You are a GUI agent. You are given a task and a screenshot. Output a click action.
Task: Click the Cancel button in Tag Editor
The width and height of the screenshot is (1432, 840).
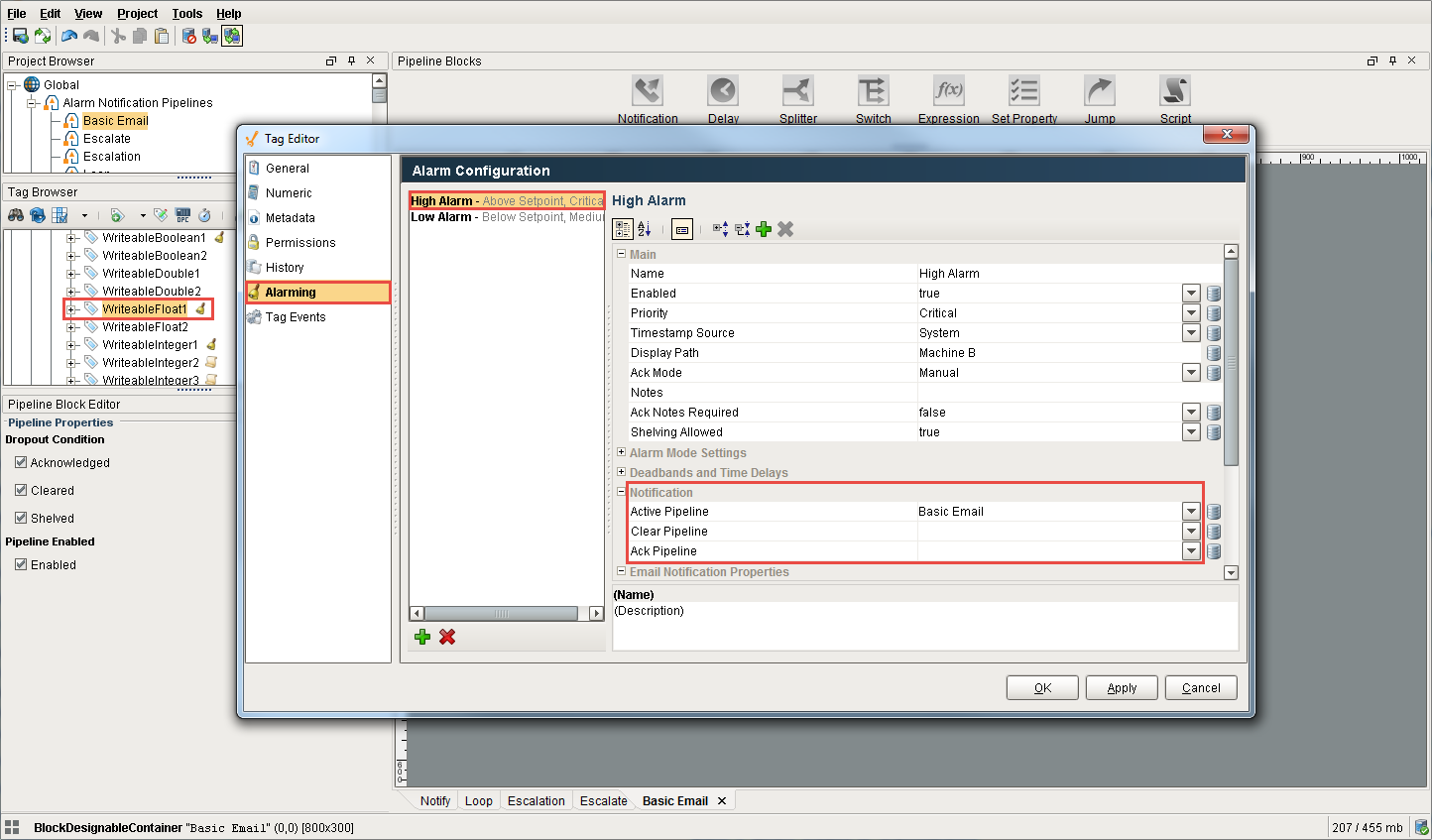(1201, 688)
